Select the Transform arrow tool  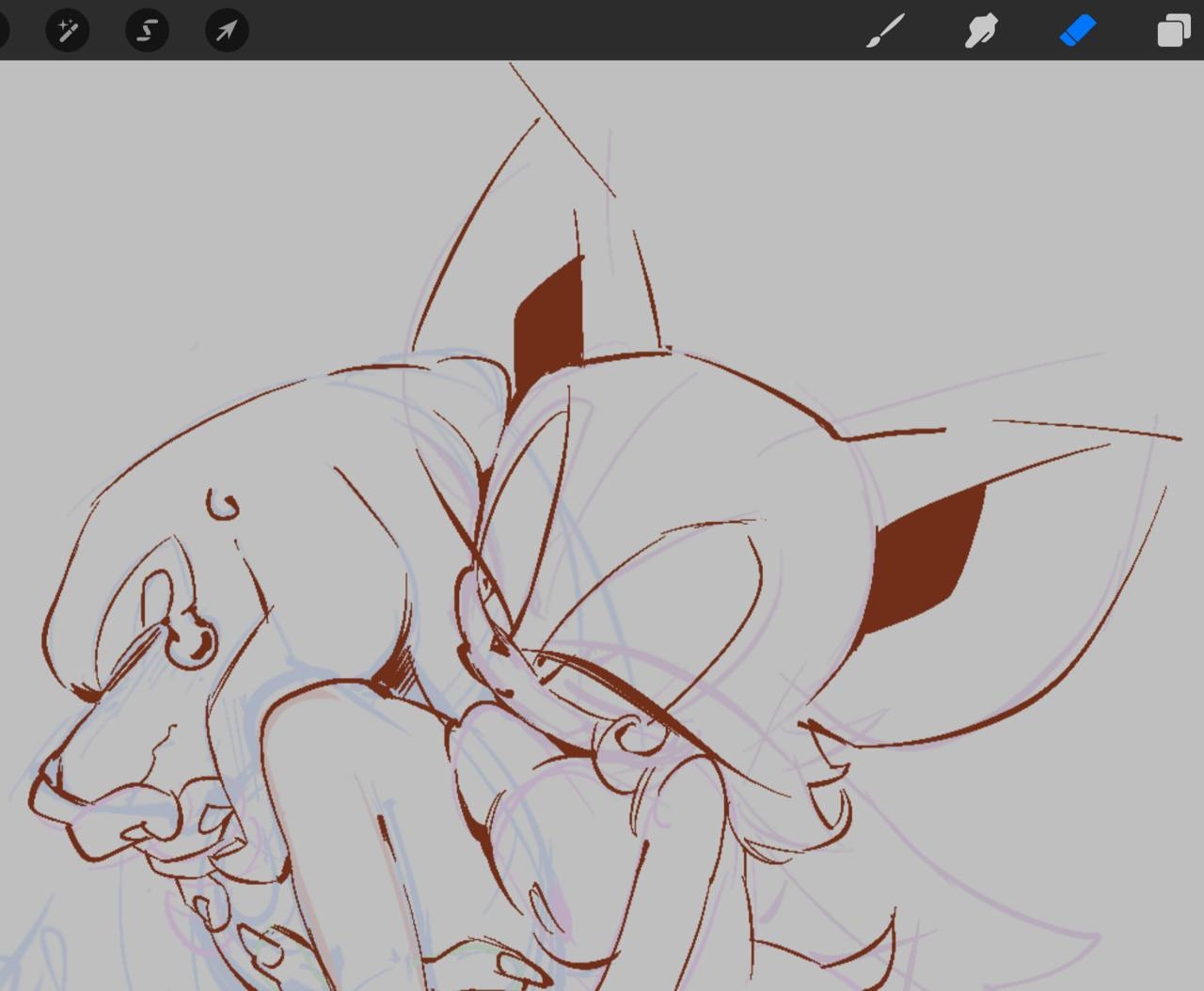coord(227,31)
